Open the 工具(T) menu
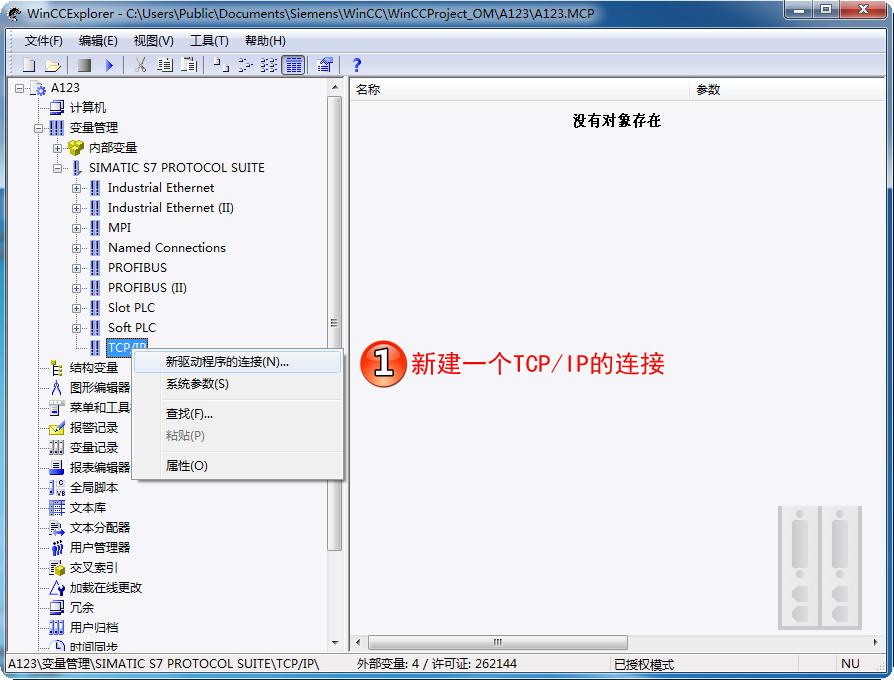 coord(209,40)
